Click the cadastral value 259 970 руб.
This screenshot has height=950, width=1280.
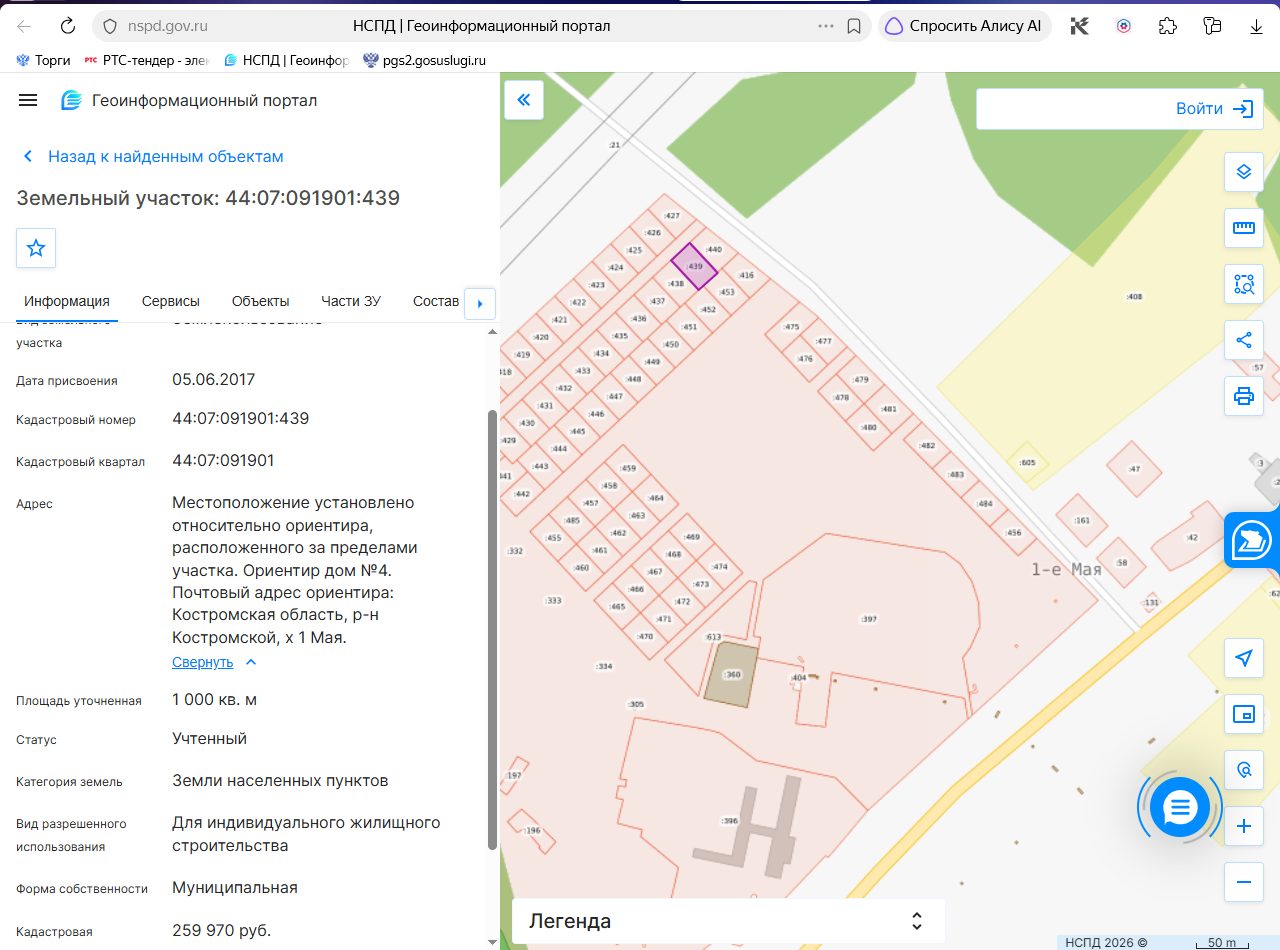pos(221,930)
